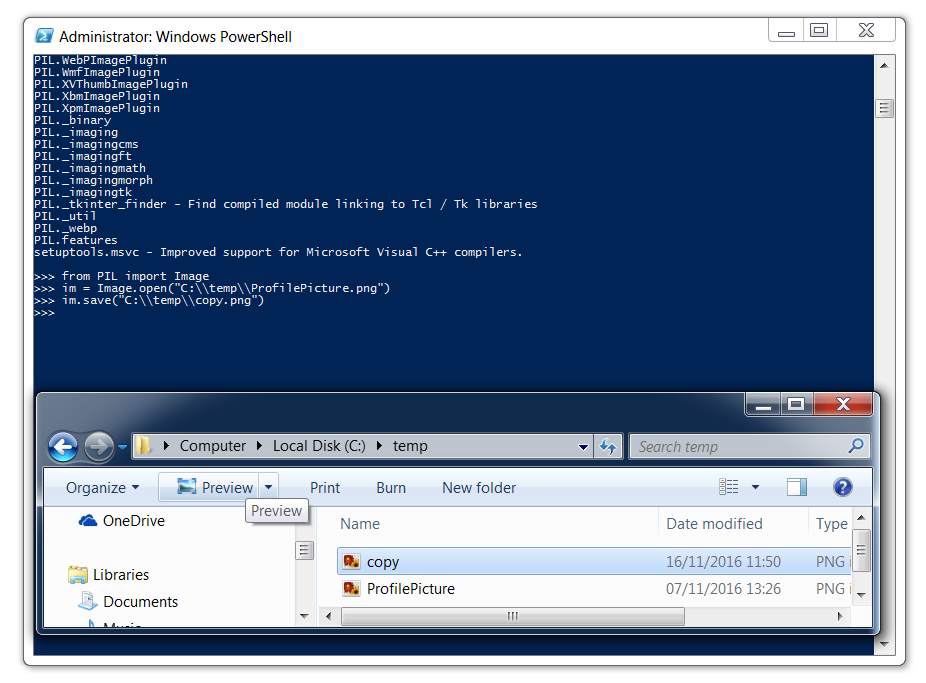
Task: Click Burn in the Explorer toolbar
Action: pyautogui.click(x=391, y=488)
